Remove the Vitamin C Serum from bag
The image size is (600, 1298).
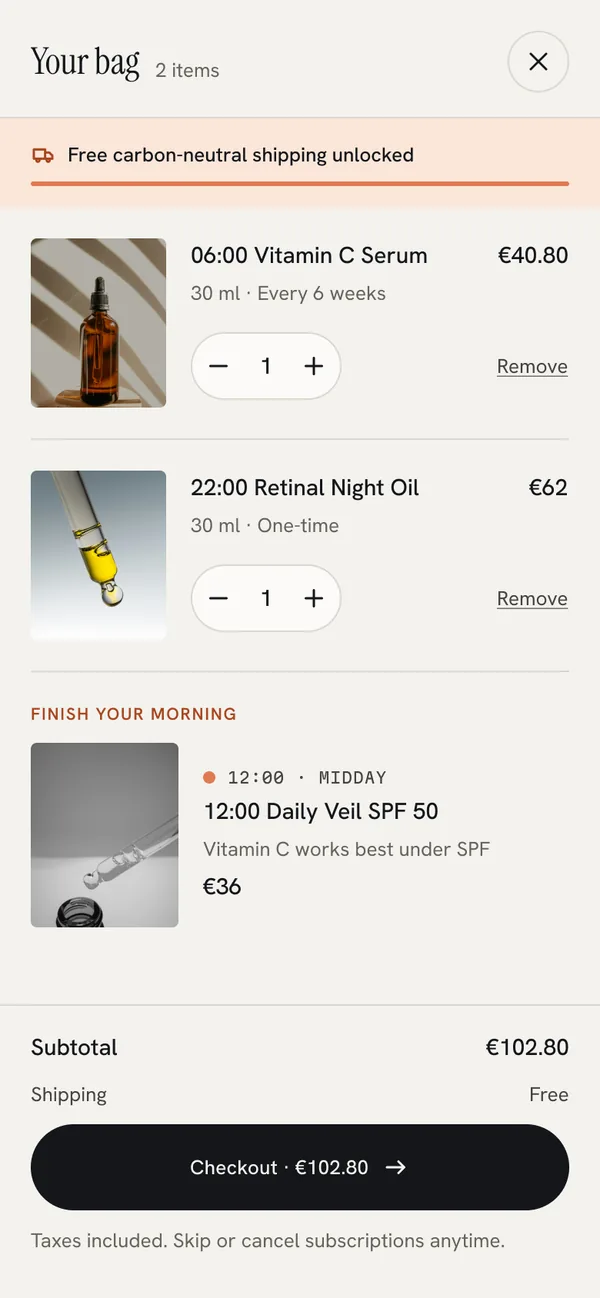532,366
